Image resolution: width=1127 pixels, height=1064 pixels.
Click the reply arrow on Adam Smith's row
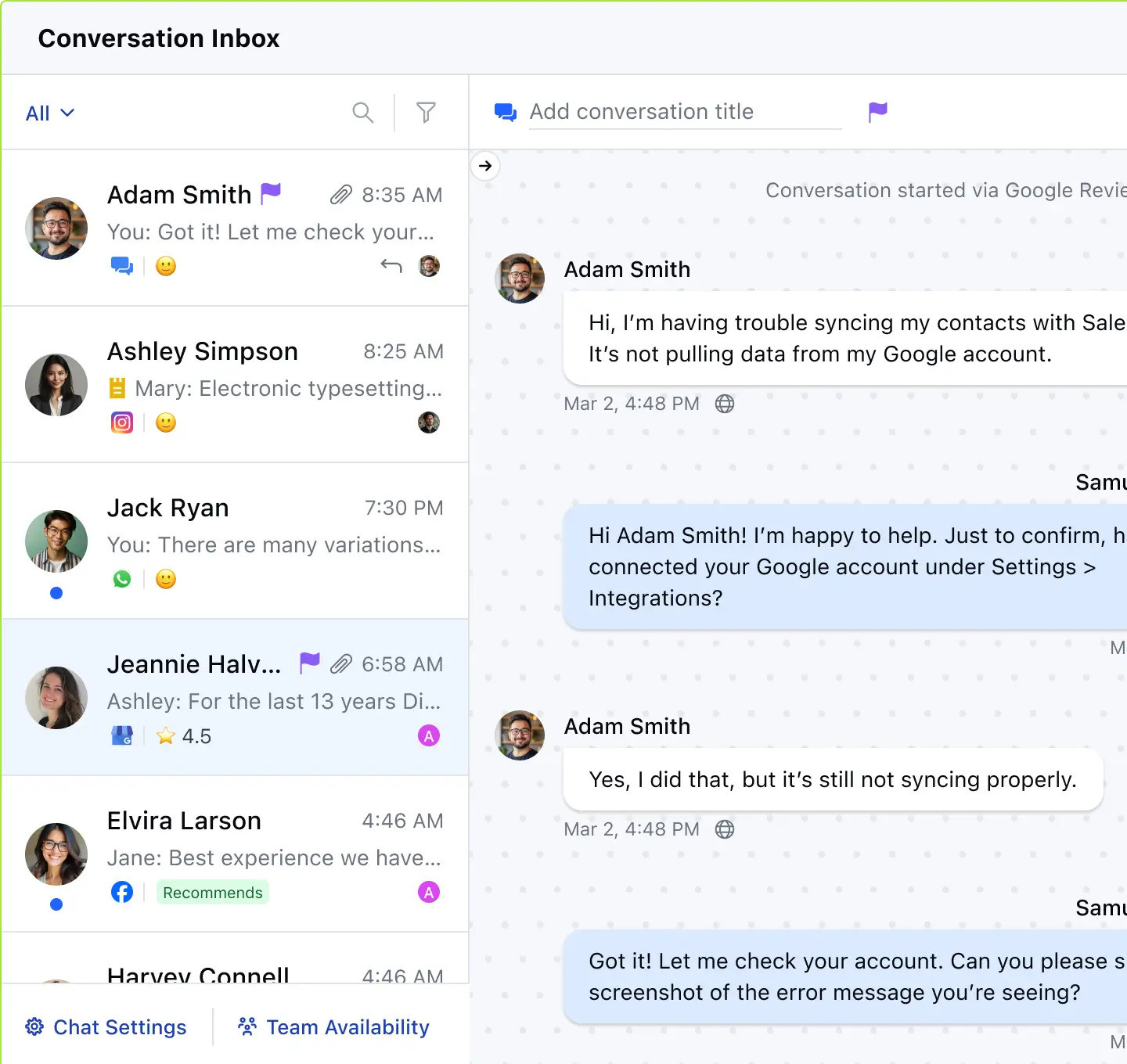[391, 266]
